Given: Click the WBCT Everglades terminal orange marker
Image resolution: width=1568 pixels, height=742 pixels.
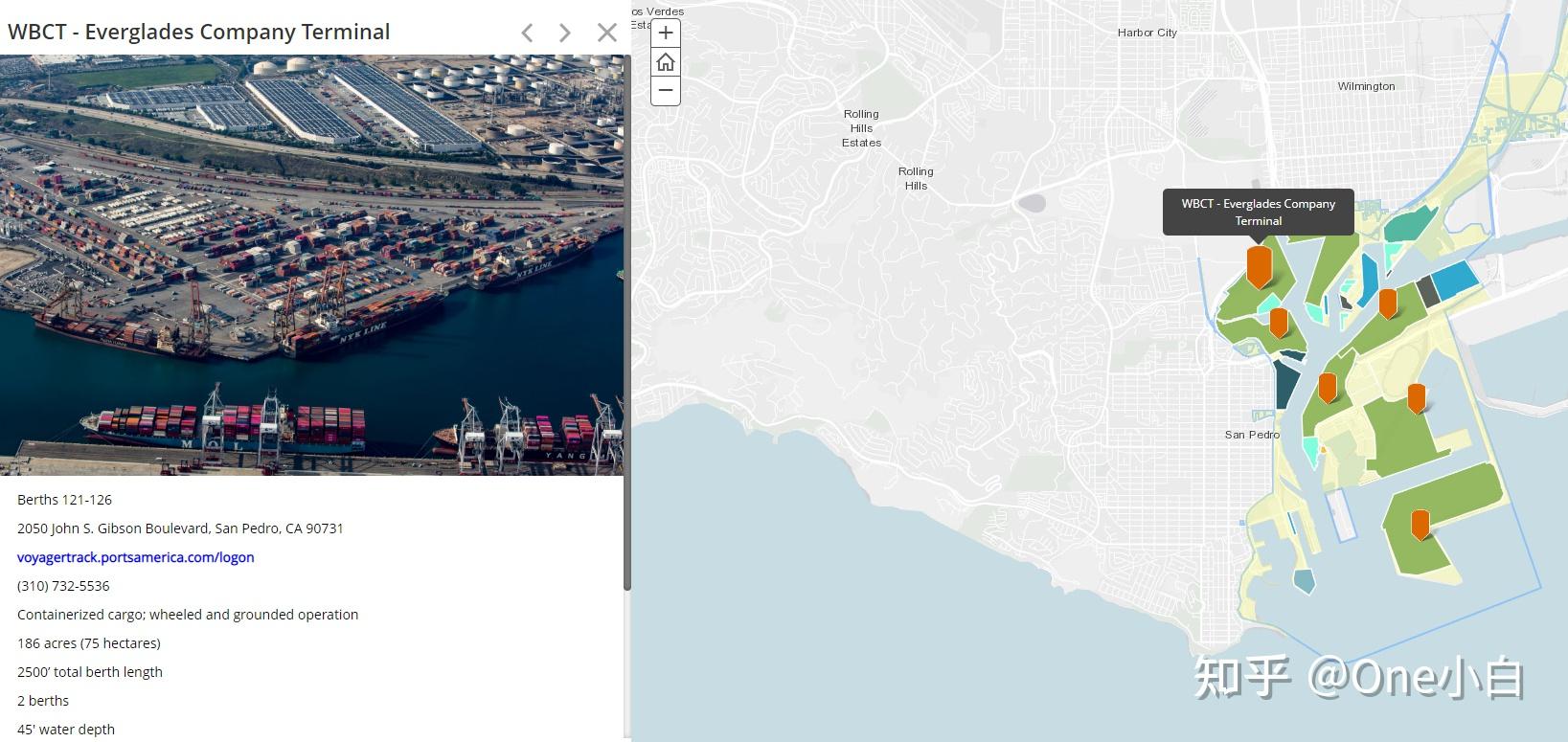Looking at the screenshot, I should [1259, 265].
